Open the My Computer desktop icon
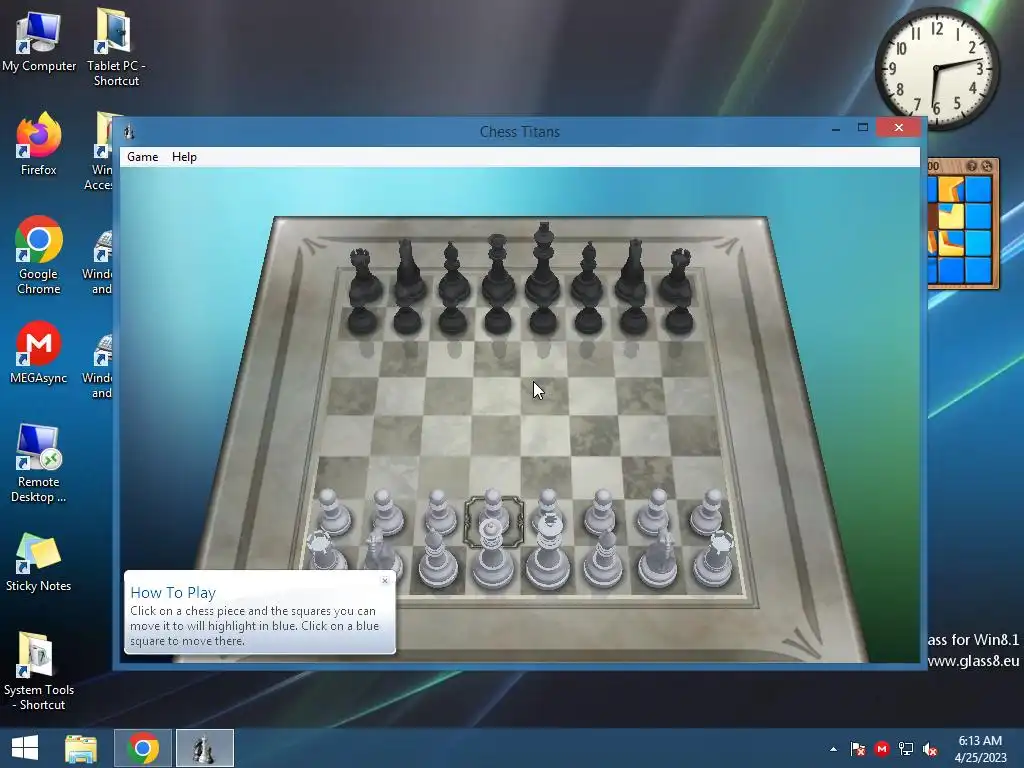Viewport: 1024px width, 768px height. coord(39,42)
